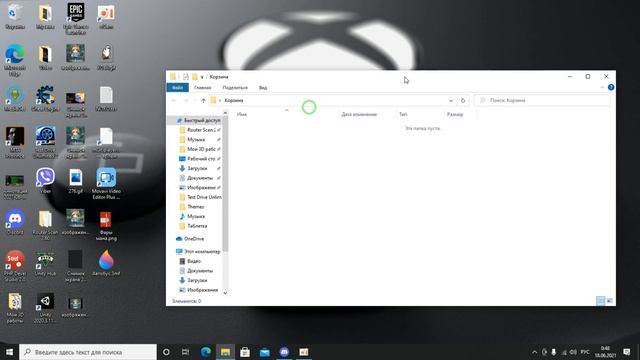Viewport: 640px width, 360px height.
Task: Open the quick access toolbar customize dropdown
Action: (202, 77)
